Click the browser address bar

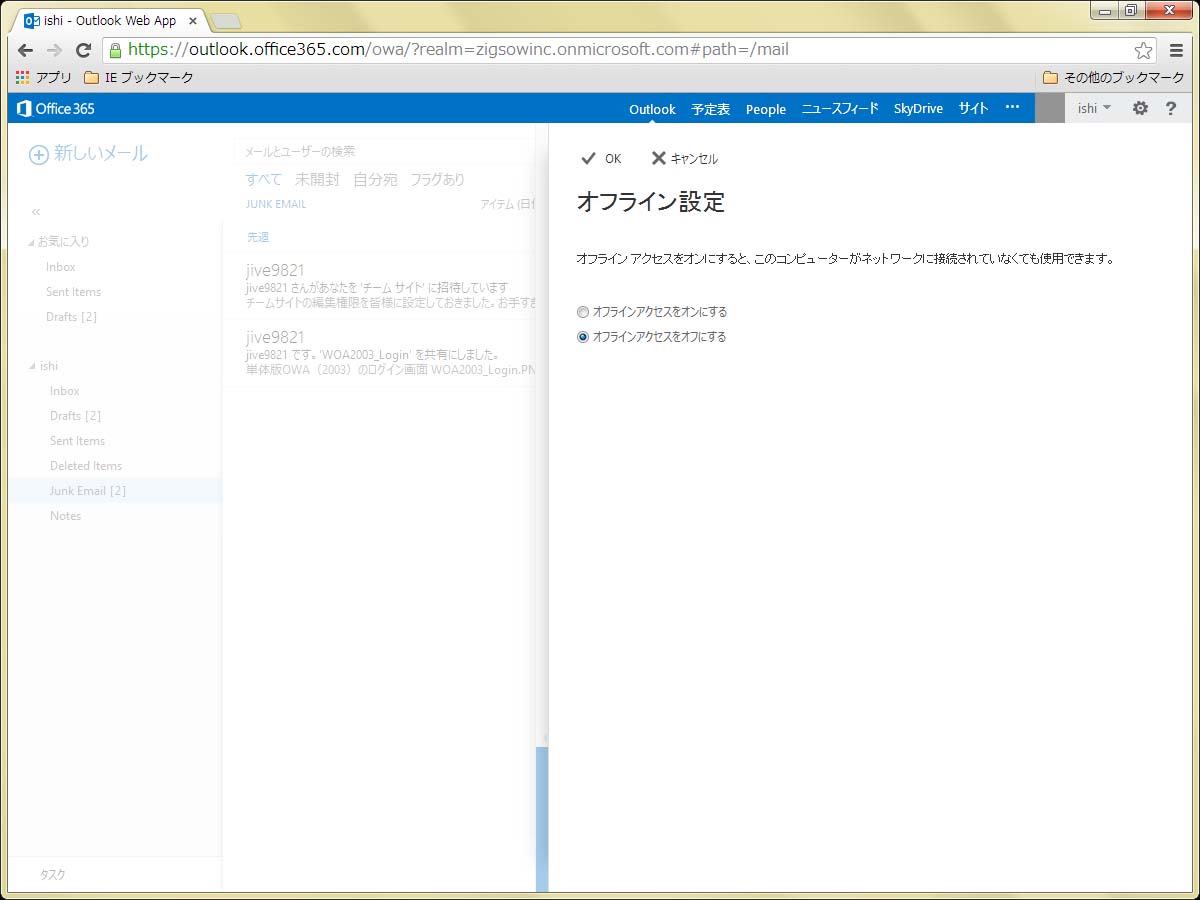coord(630,50)
